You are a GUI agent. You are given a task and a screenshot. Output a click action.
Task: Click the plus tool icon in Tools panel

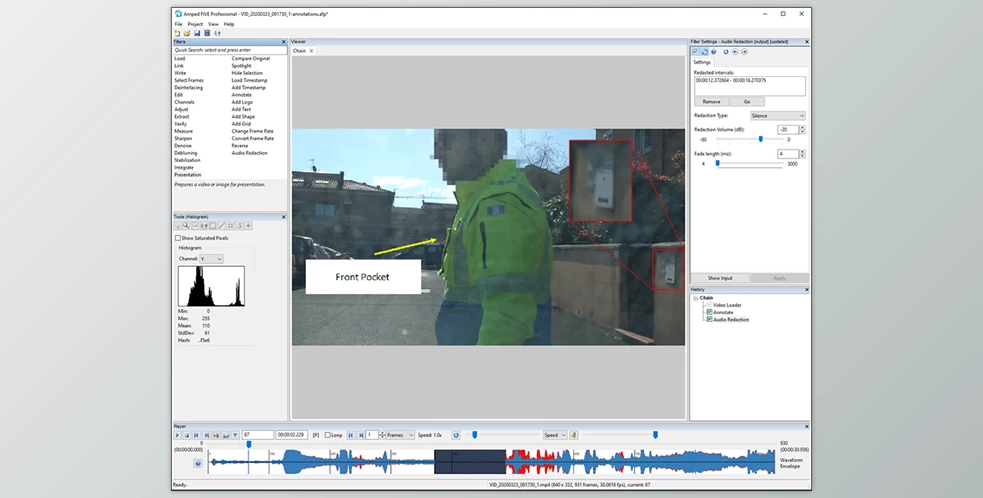tap(248, 226)
